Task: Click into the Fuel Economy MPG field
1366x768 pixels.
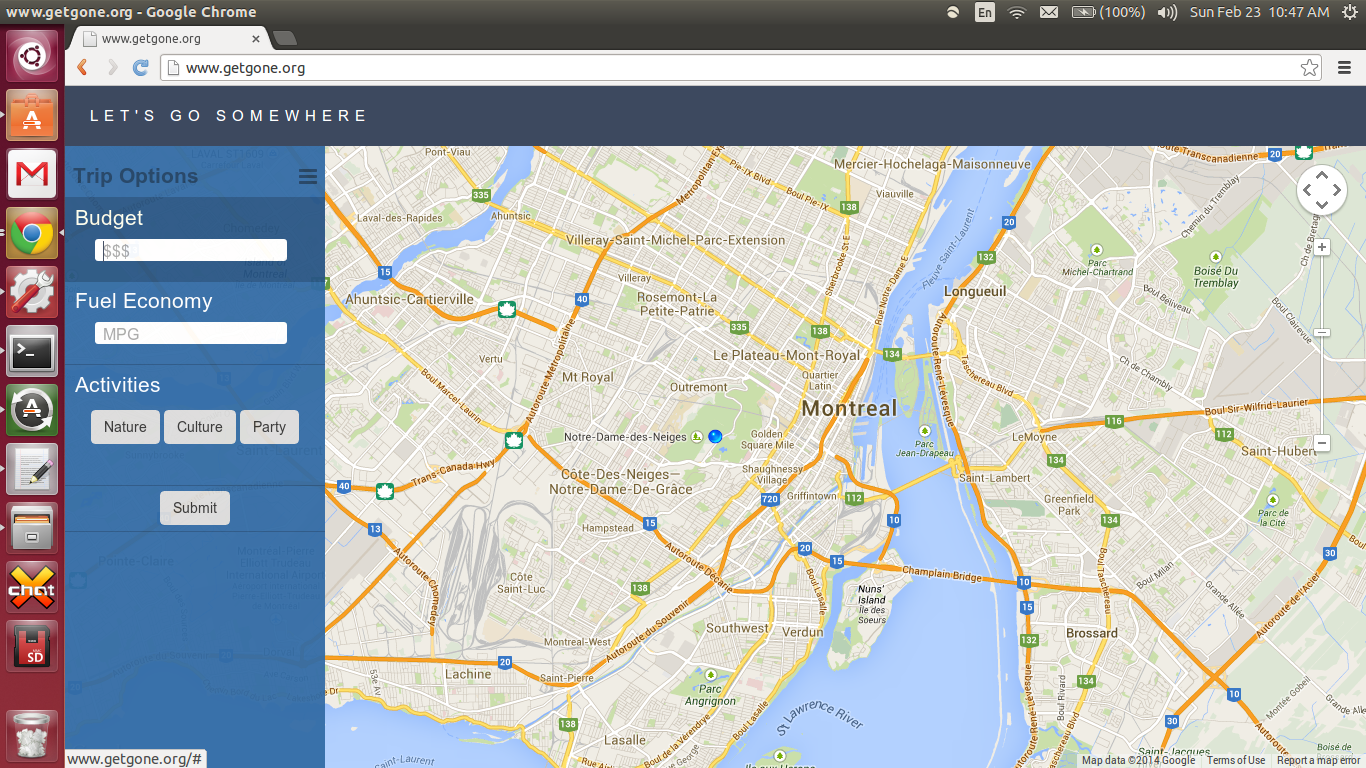Action: (191, 333)
